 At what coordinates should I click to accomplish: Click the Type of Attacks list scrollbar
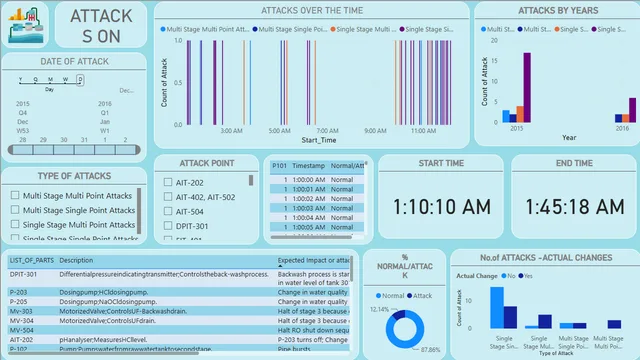click(139, 211)
